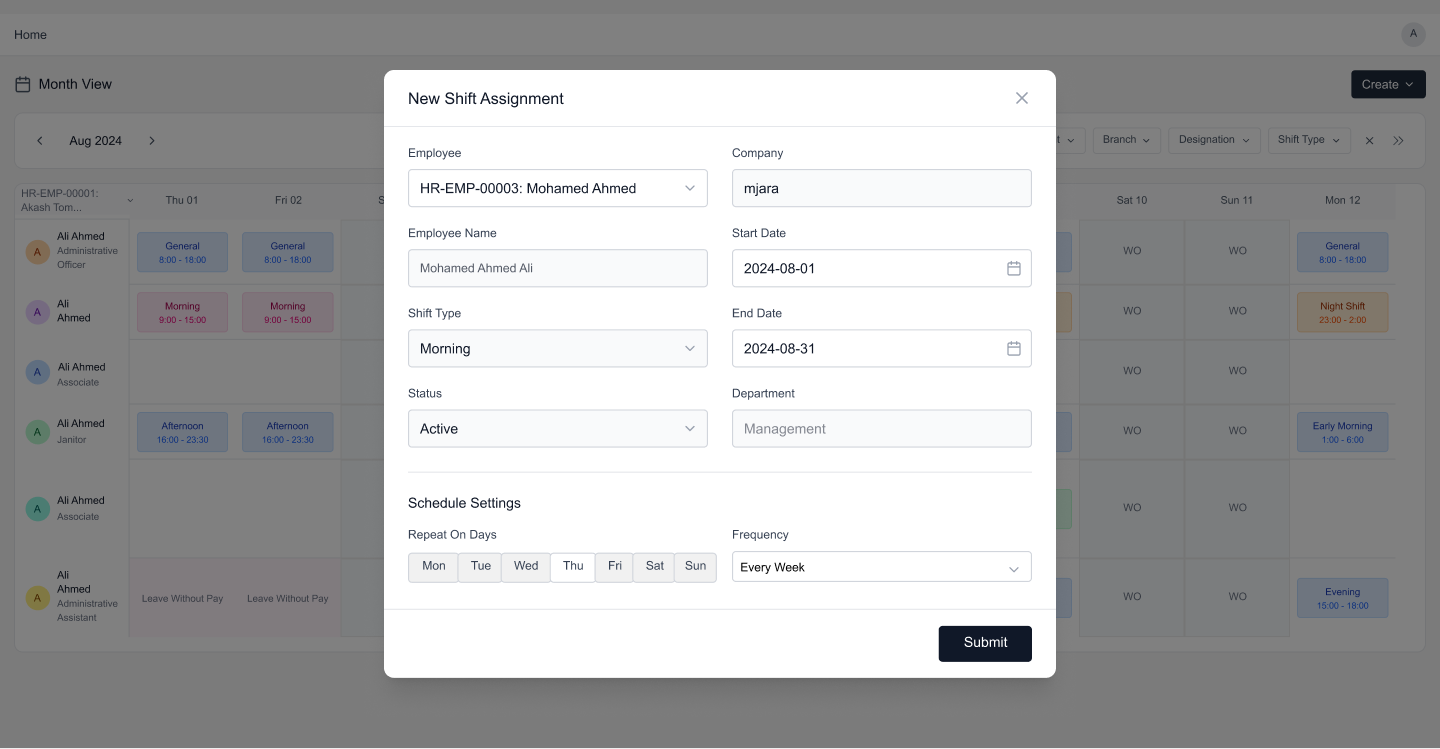The width and height of the screenshot is (1440, 749).
Task: Click the Fri 02 column header
Action: click(288, 200)
